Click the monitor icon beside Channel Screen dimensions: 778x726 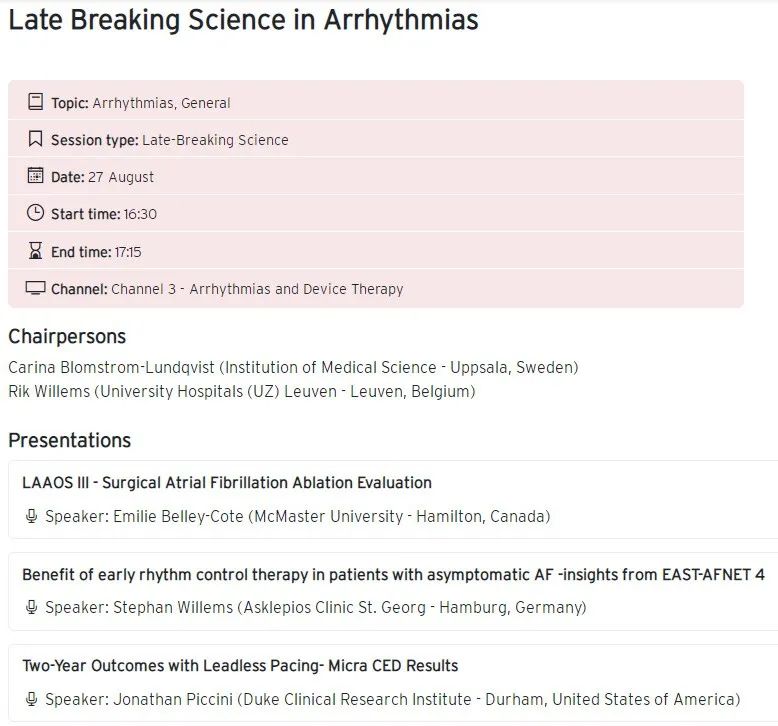[x=36, y=288]
